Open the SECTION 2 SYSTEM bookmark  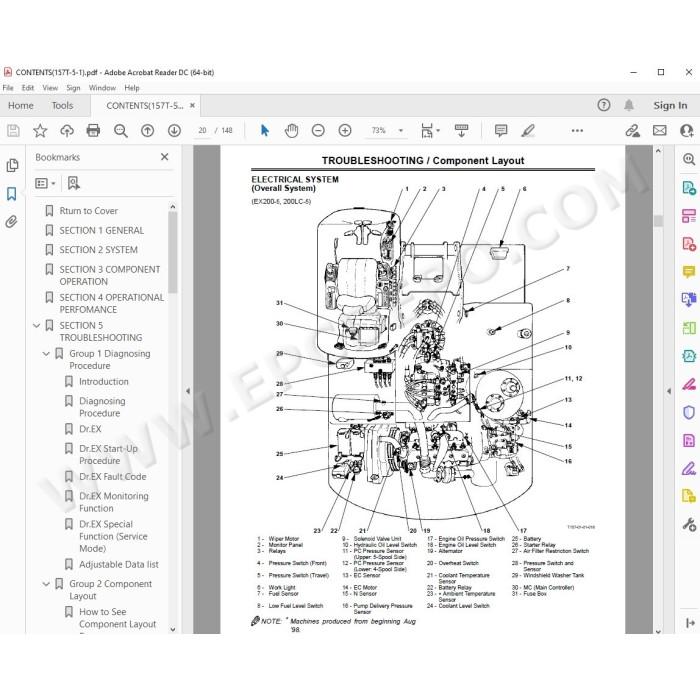click(x=98, y=250)
